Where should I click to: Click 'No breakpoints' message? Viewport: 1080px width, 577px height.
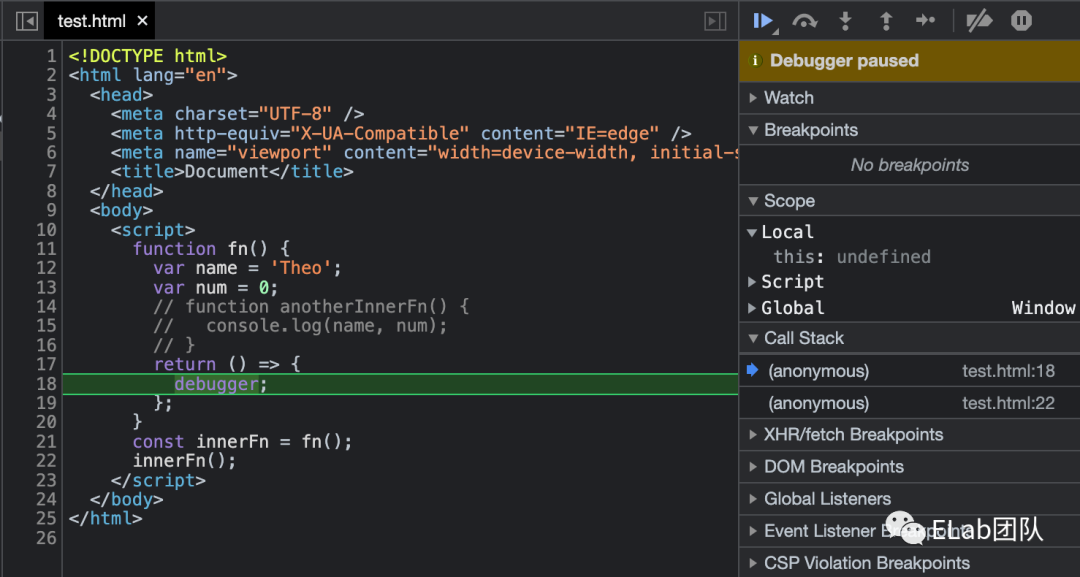point(909,165)
